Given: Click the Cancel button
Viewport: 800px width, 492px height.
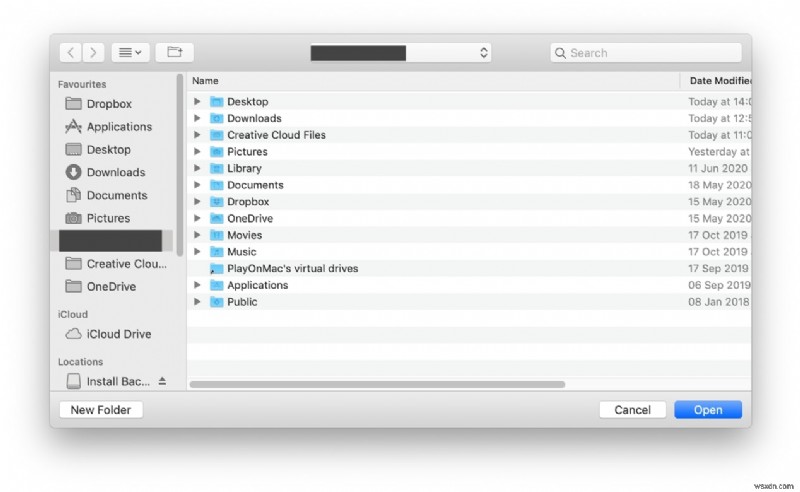Looking at the screenshot, I should (633, 410).
